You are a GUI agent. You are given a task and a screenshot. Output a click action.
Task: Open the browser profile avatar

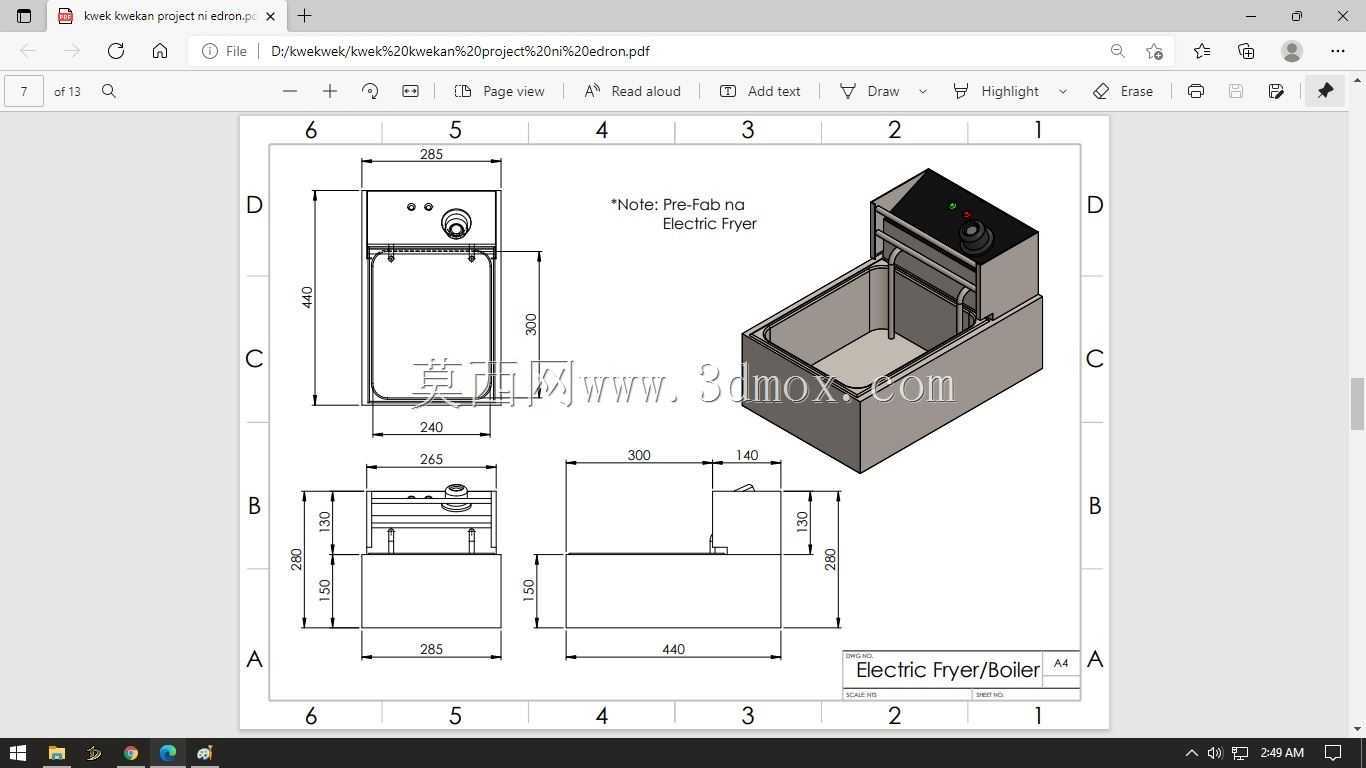pyautogui.click(x=1292, y=51)
